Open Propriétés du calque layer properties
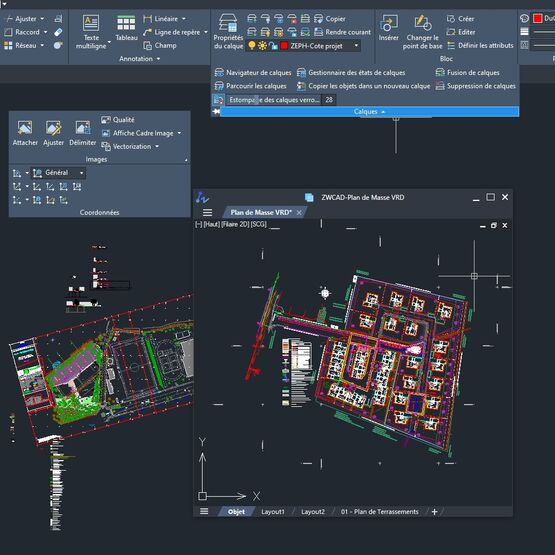 pyautogui.click(x=228, y=31)
